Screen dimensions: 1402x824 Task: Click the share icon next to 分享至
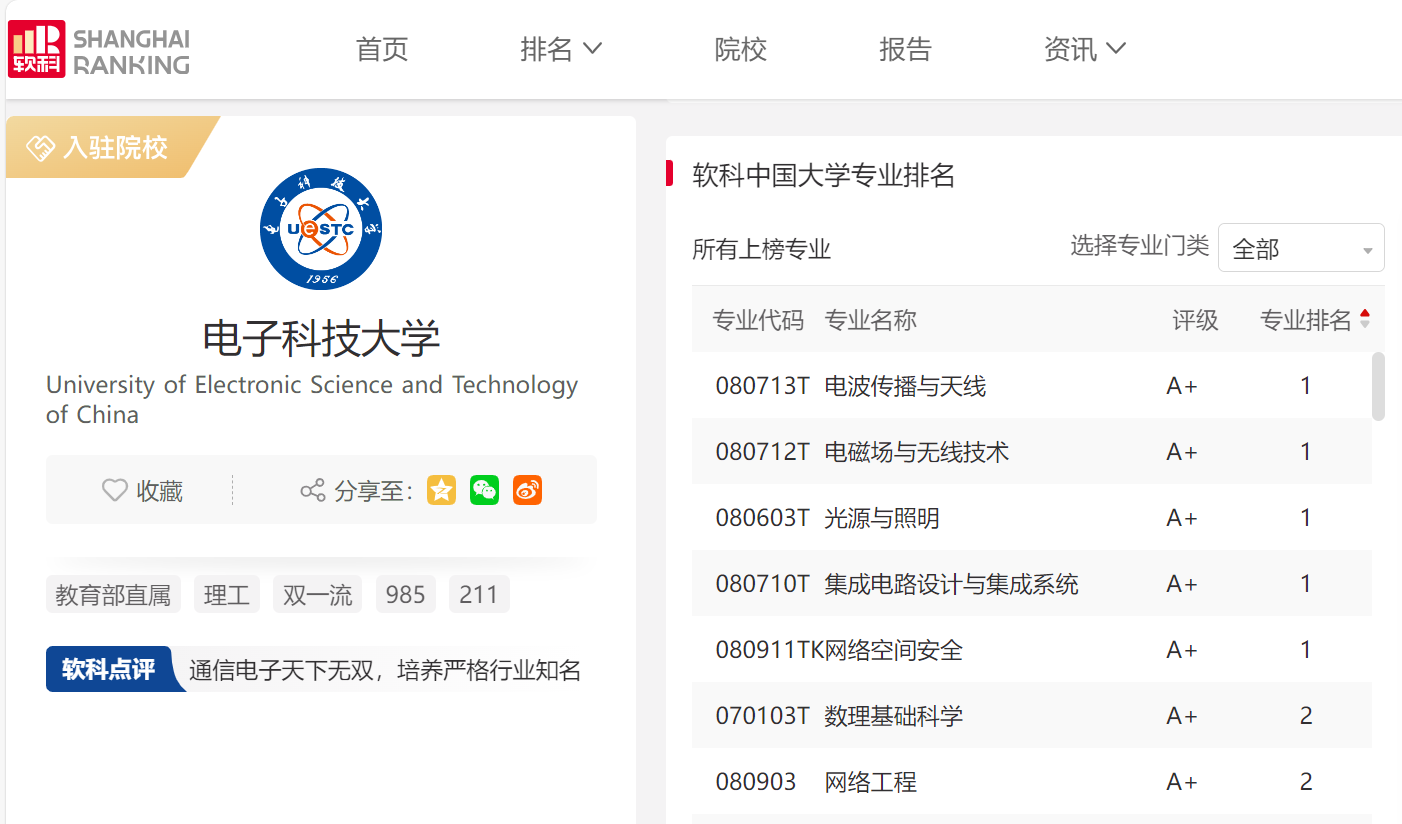(313, 490)
